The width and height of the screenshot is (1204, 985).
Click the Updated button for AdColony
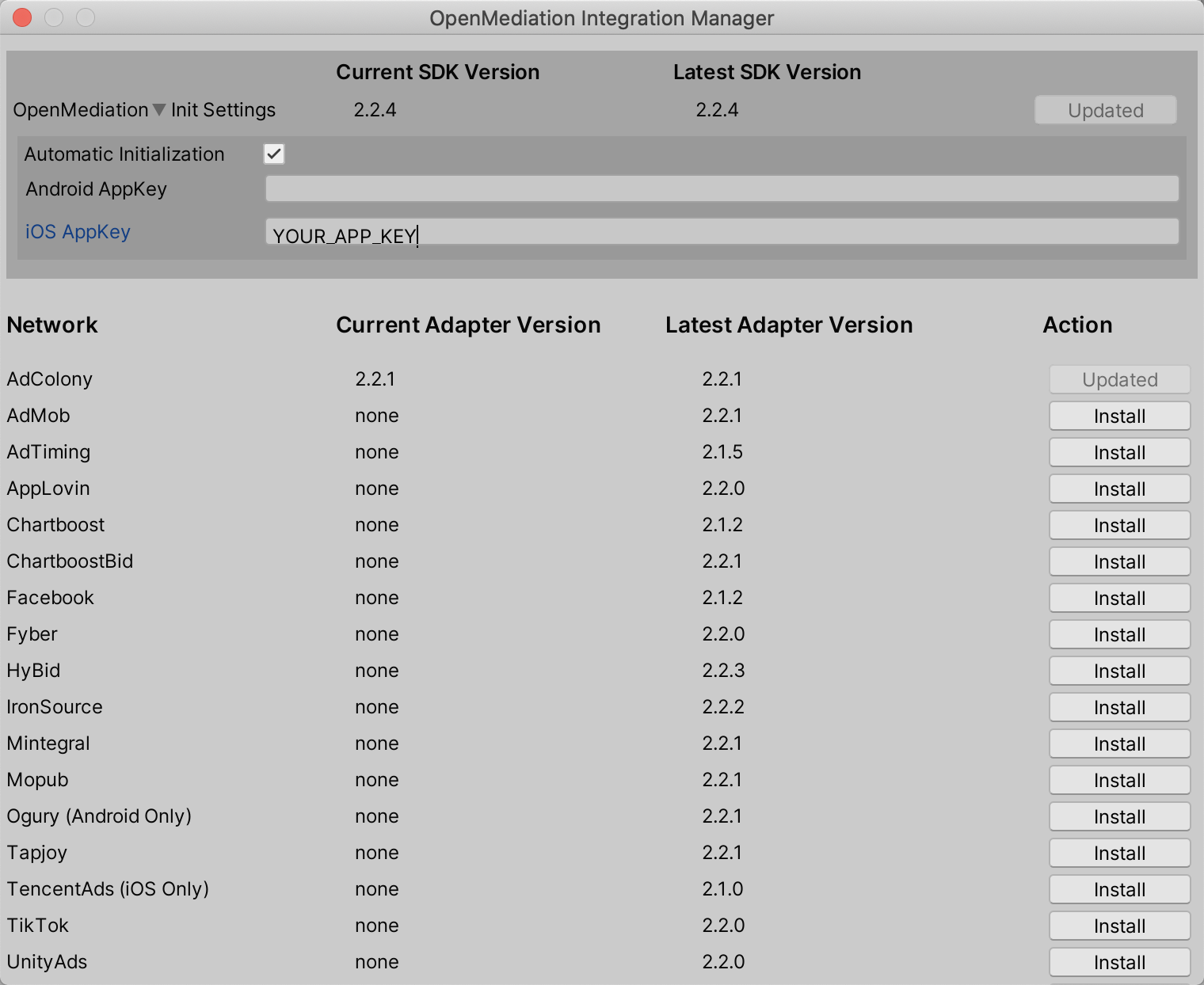click(1119, 379)
